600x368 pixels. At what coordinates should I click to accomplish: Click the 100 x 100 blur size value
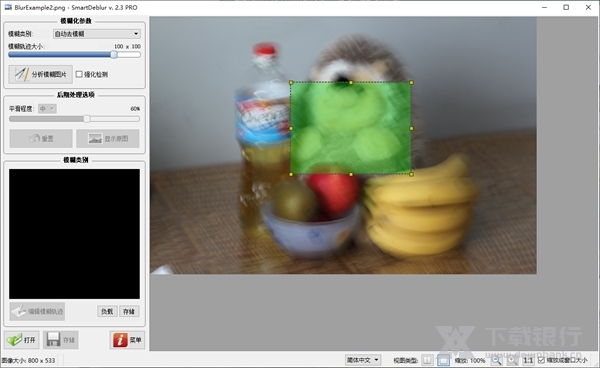coord(127,46)
